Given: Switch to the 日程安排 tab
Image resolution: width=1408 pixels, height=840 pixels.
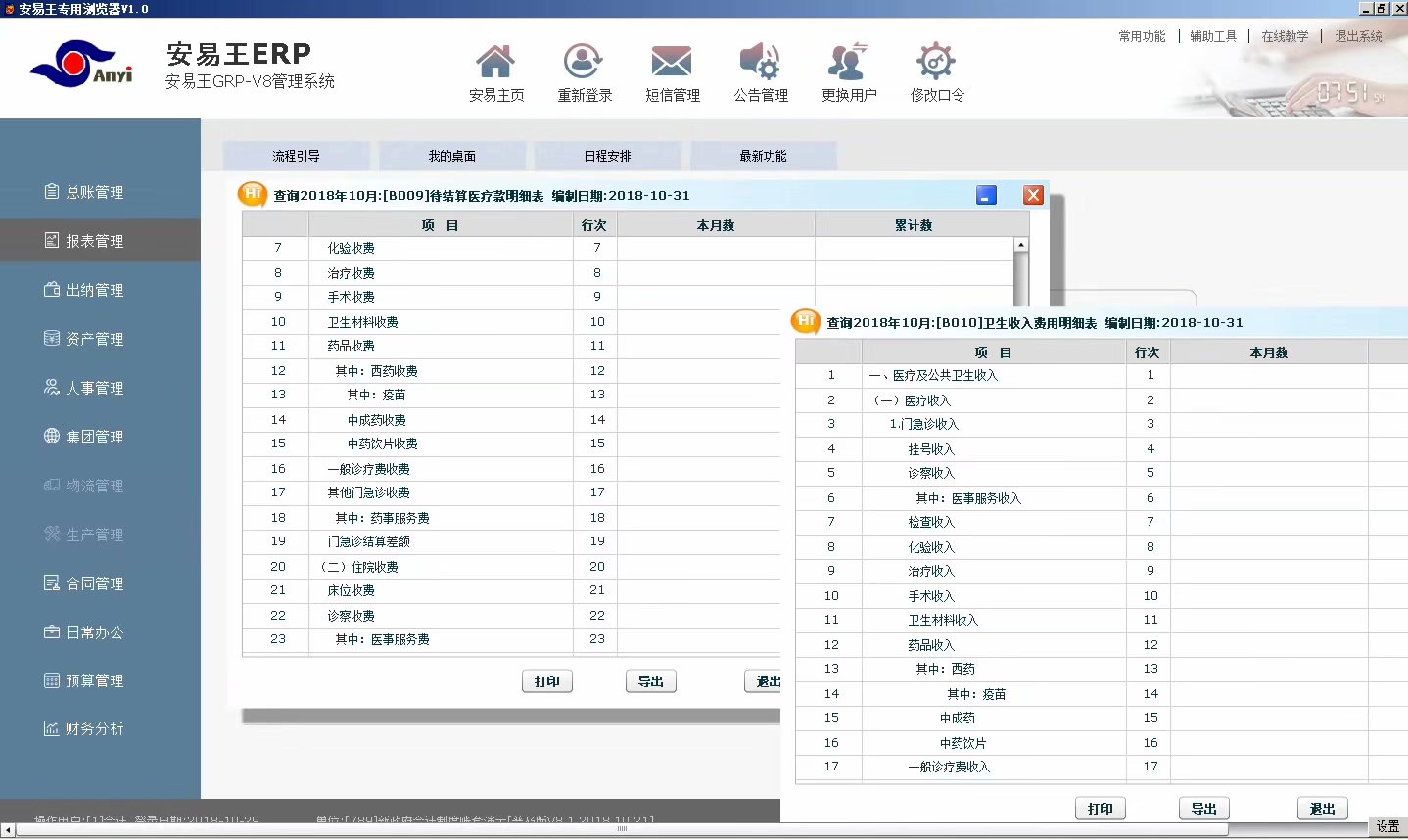Looking at the screenshot, I should [x=607, y=156].
